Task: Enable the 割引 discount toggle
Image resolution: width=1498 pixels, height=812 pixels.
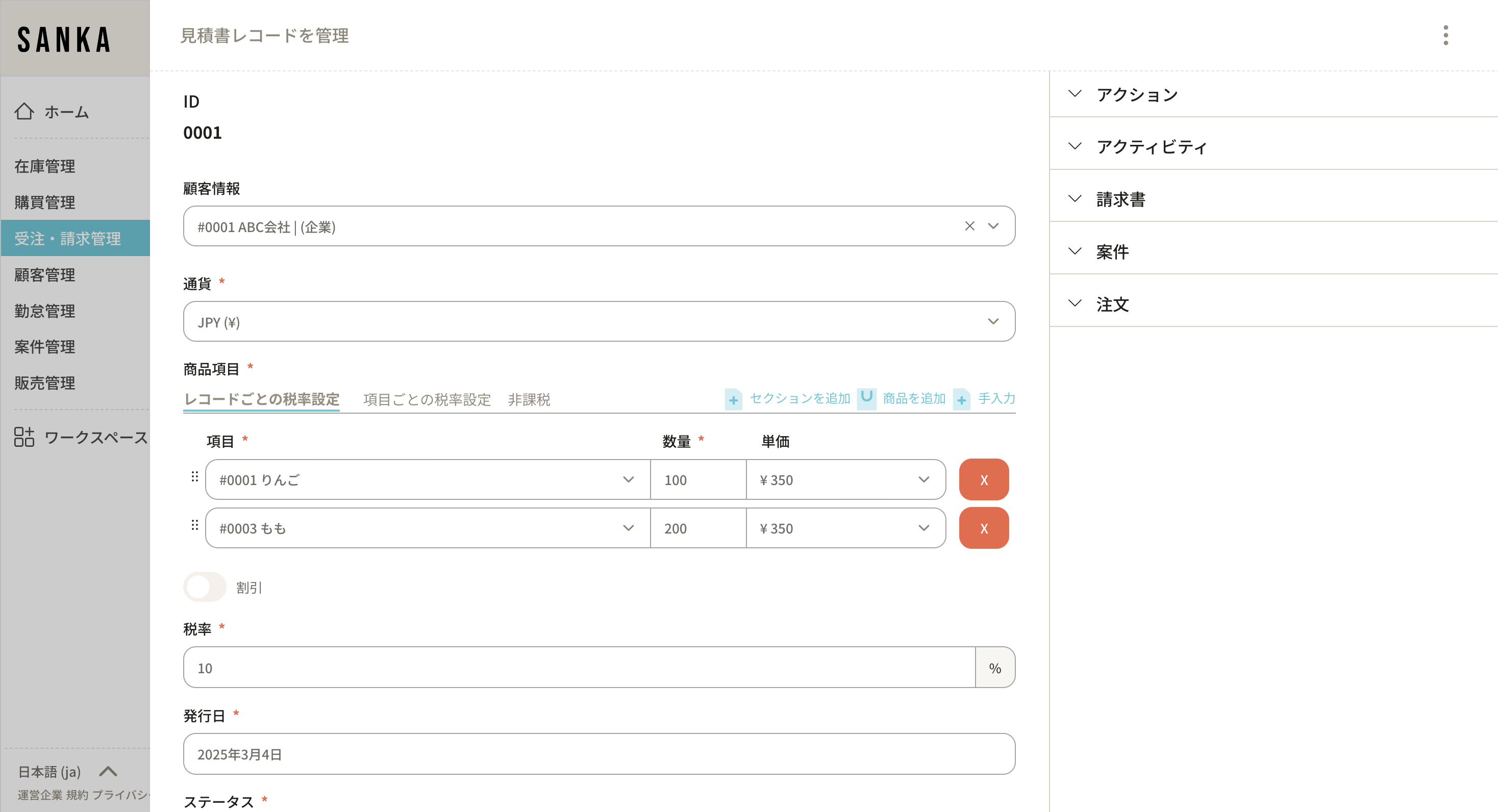Action: point(205,587)
